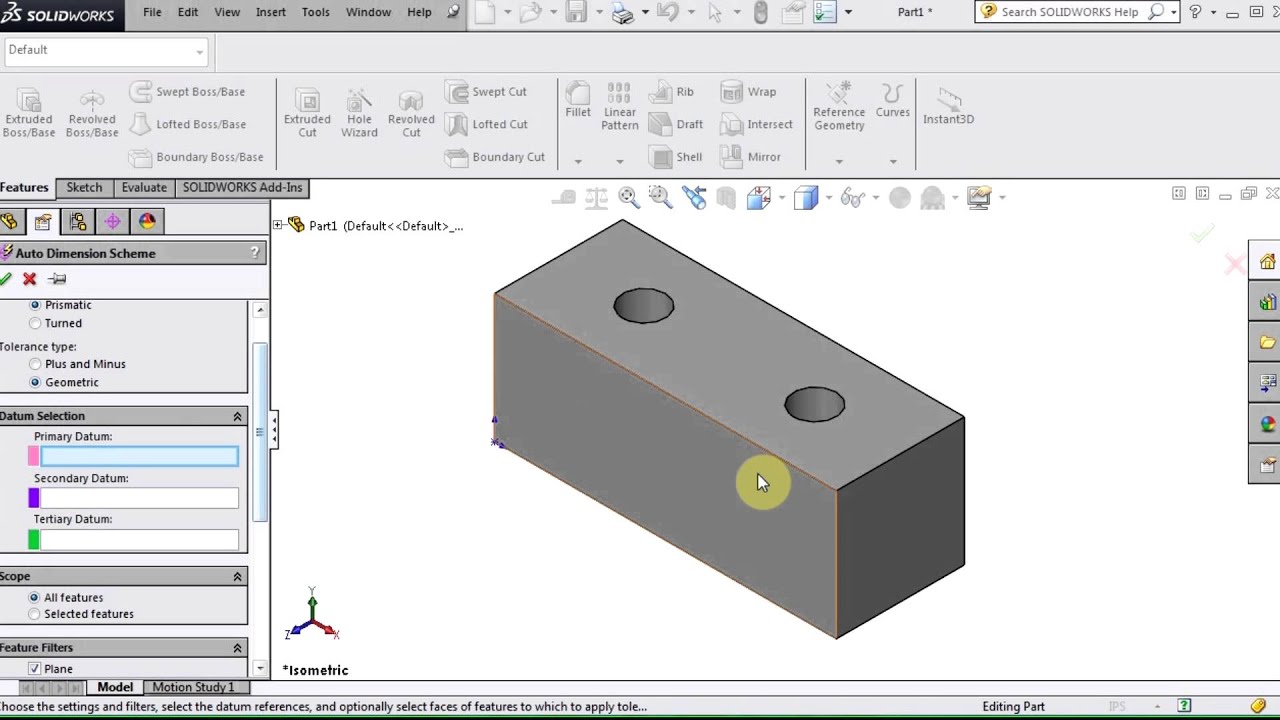This screenshot has height=720, width=1280.
Task: Expand the Reference Geometry dropdown arrow
Action: click(839, 161)
